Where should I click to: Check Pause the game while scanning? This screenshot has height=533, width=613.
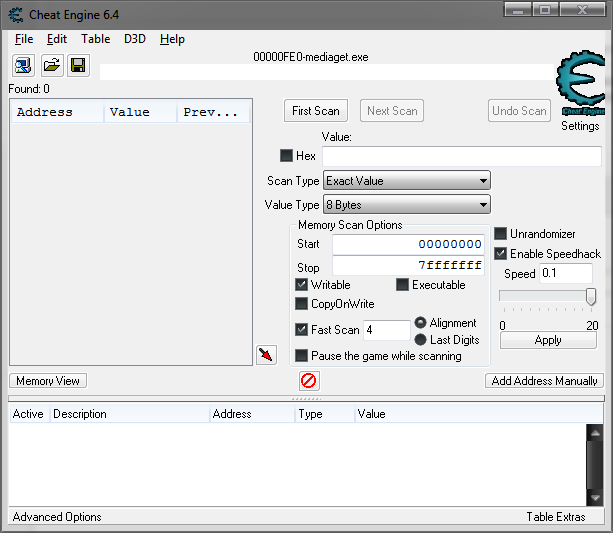tap(301, 355)
